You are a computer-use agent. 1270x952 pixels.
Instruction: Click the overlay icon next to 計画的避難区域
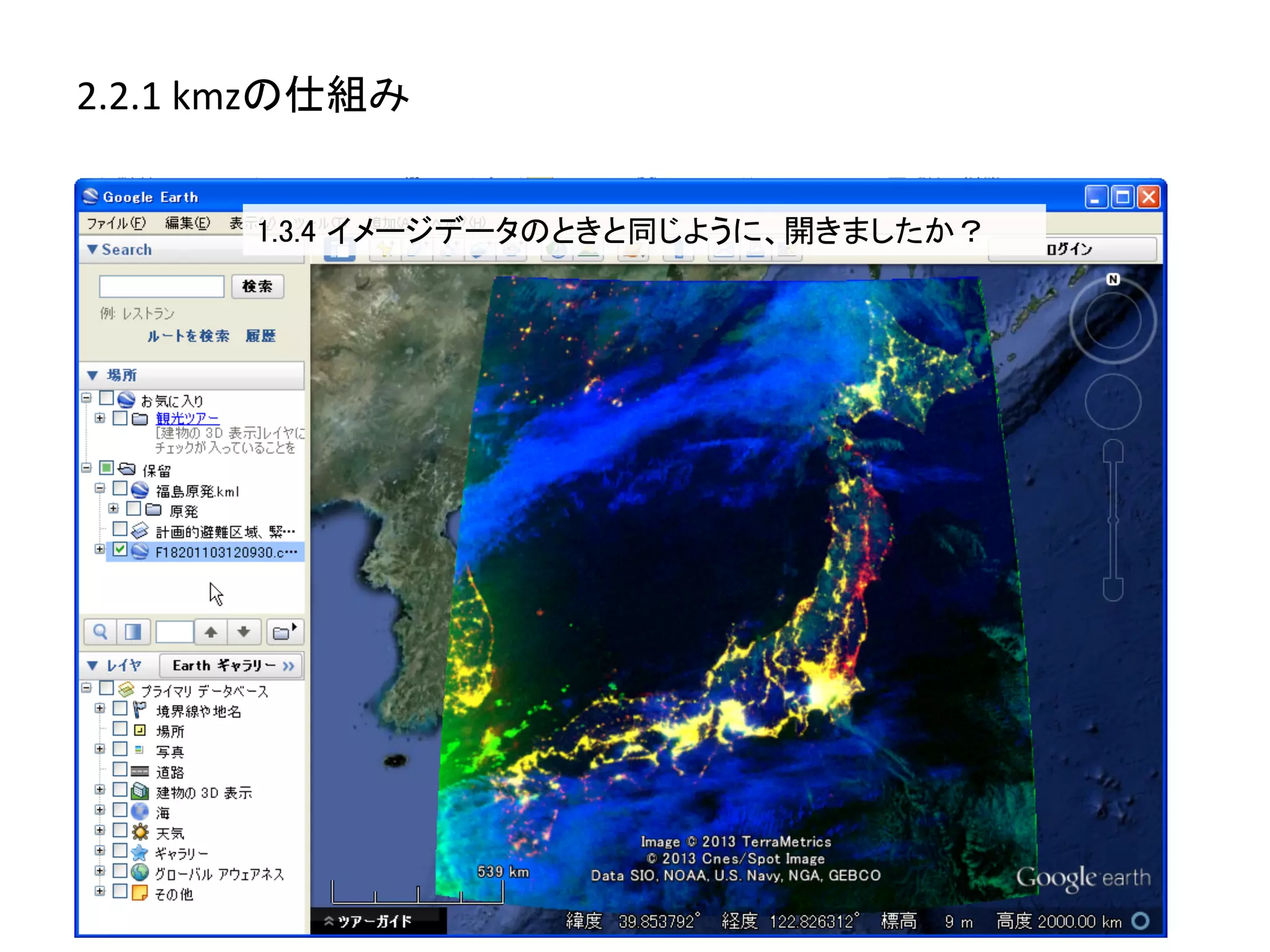pyautogui.click(x=140, y=531)
